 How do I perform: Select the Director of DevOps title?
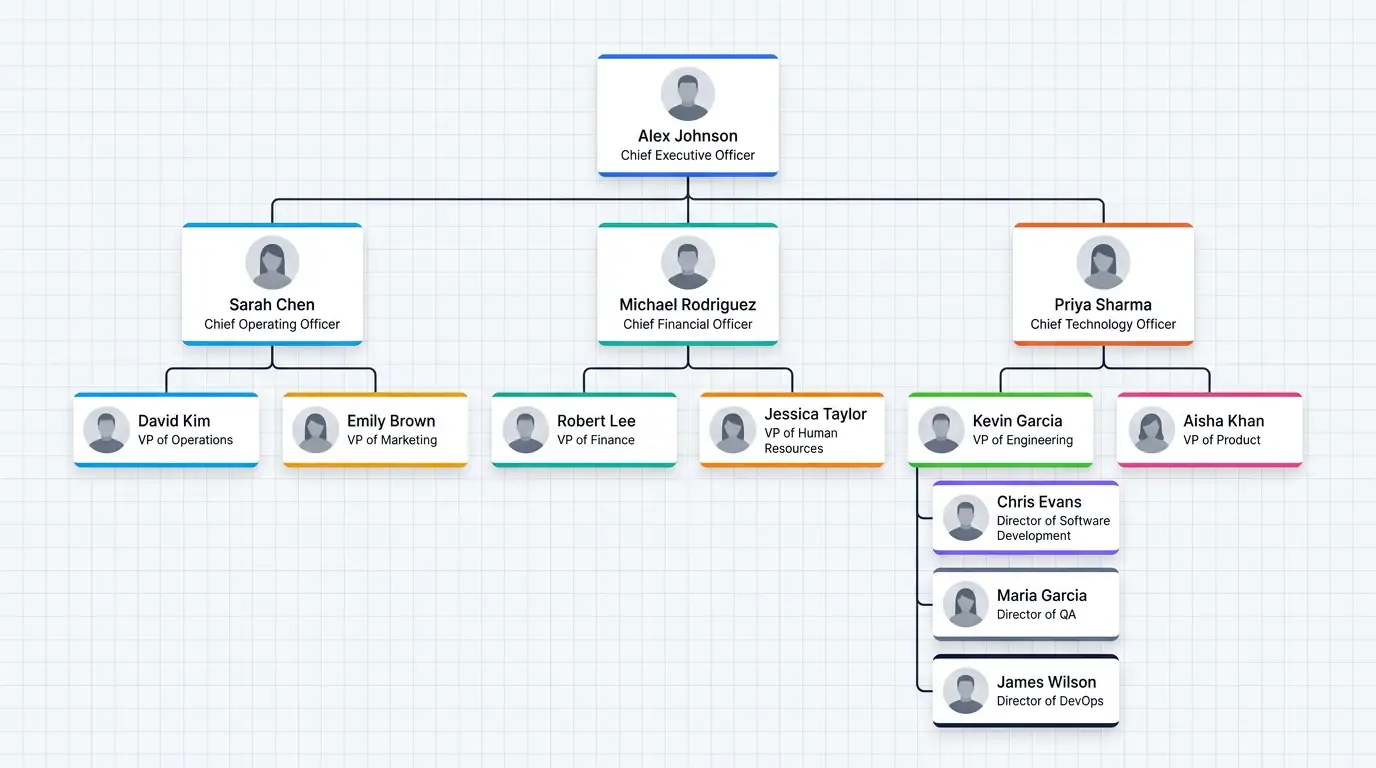[1050, 701]
